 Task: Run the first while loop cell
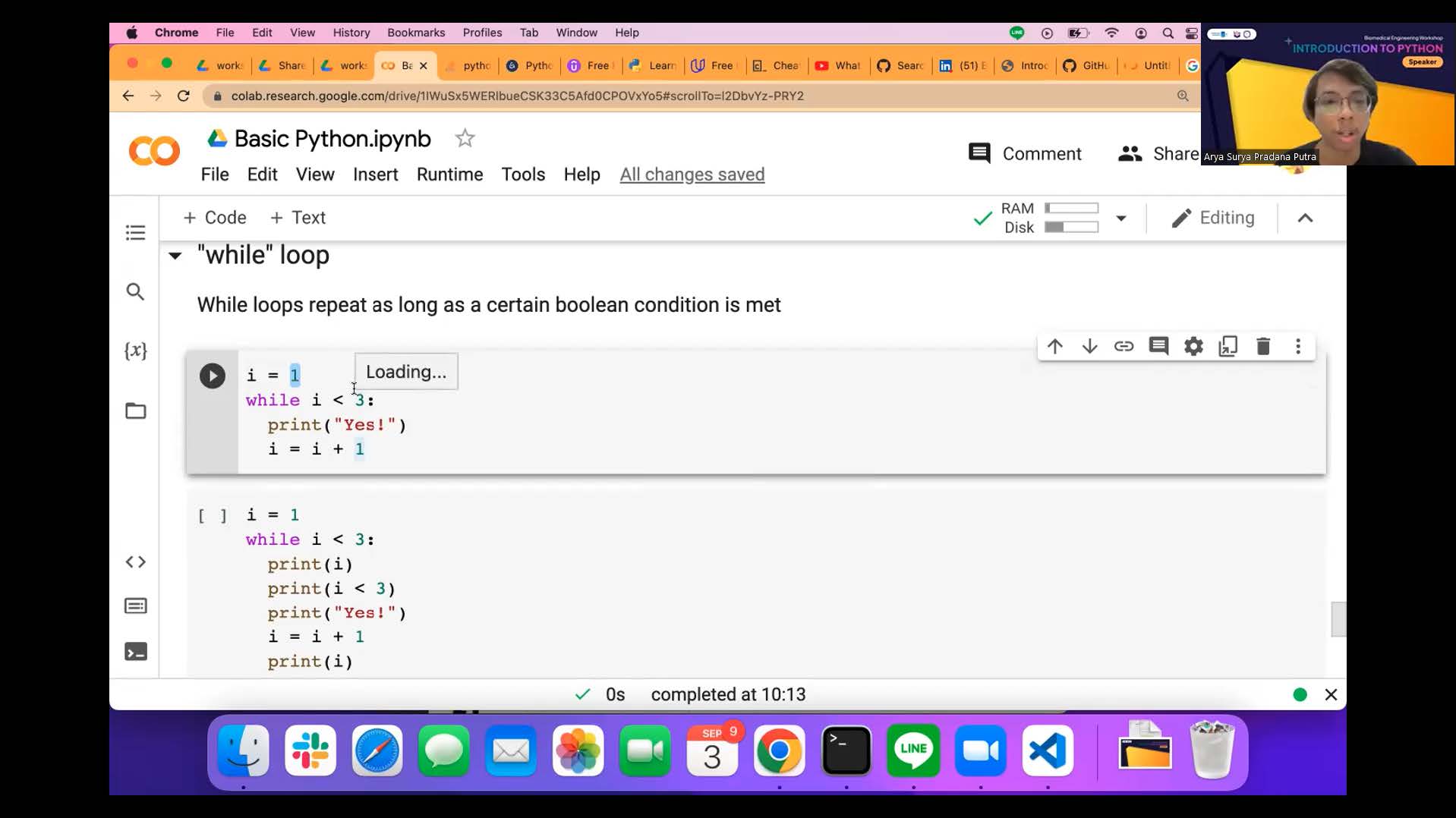coord(213,376)
